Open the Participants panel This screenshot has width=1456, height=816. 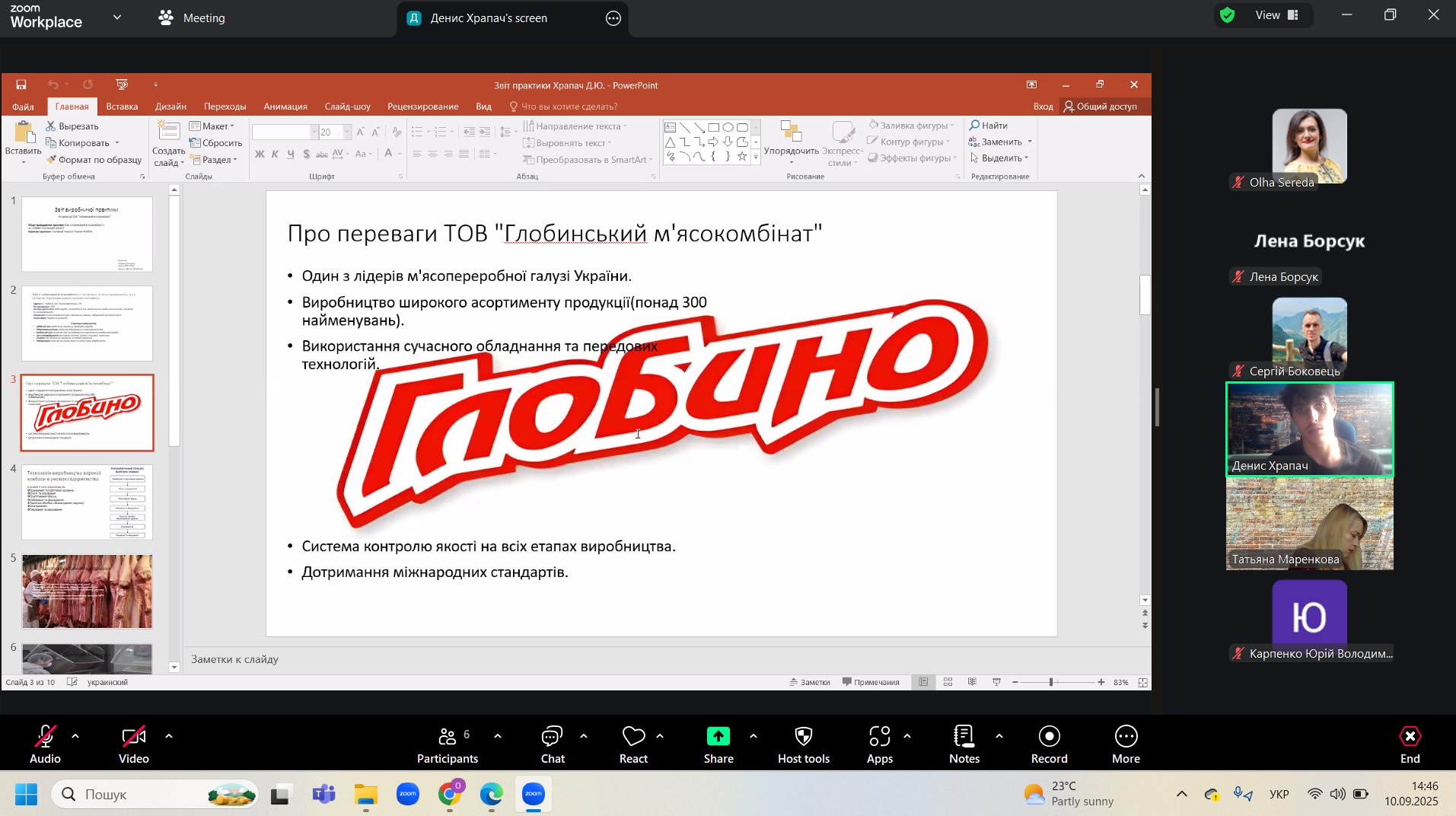[x=448, y=744]
